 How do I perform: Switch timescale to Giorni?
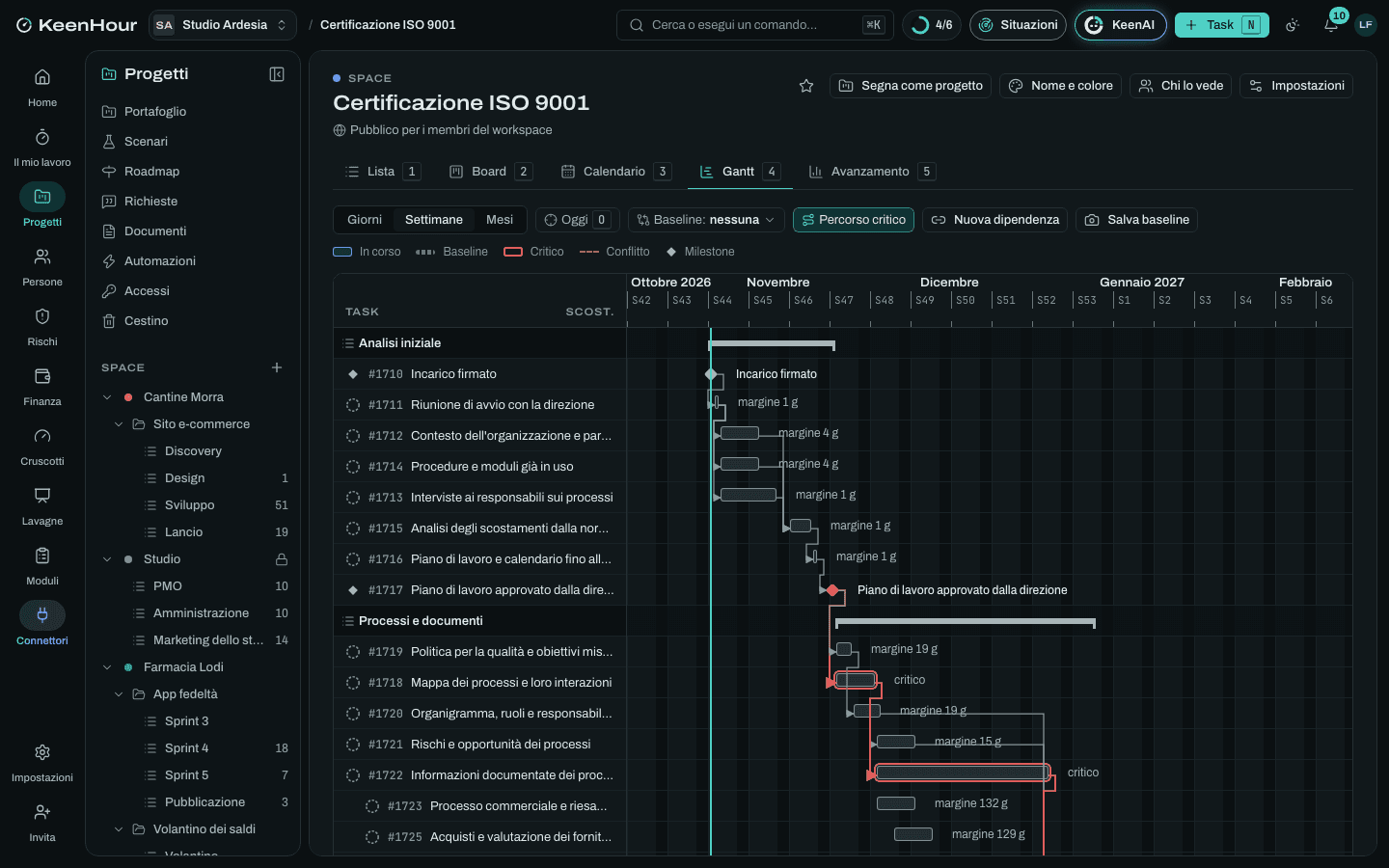365,220
